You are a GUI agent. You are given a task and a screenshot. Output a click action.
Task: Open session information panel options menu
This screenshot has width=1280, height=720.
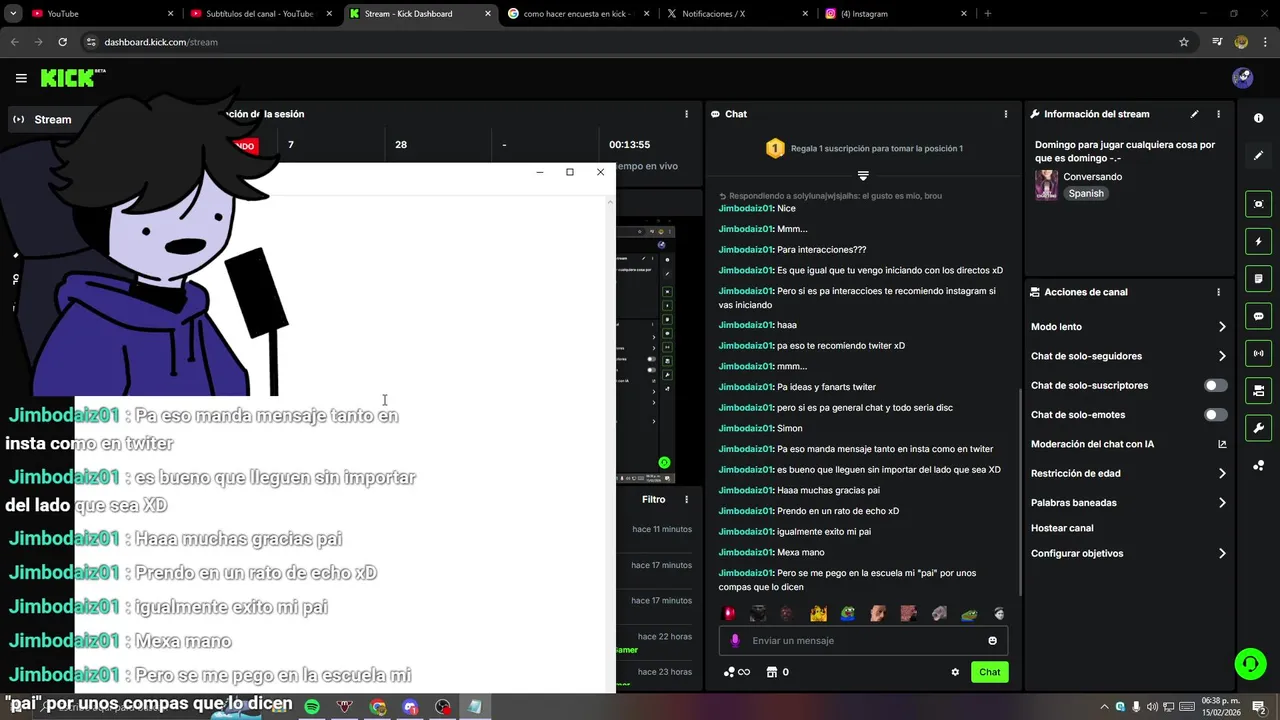click(686, 114)
